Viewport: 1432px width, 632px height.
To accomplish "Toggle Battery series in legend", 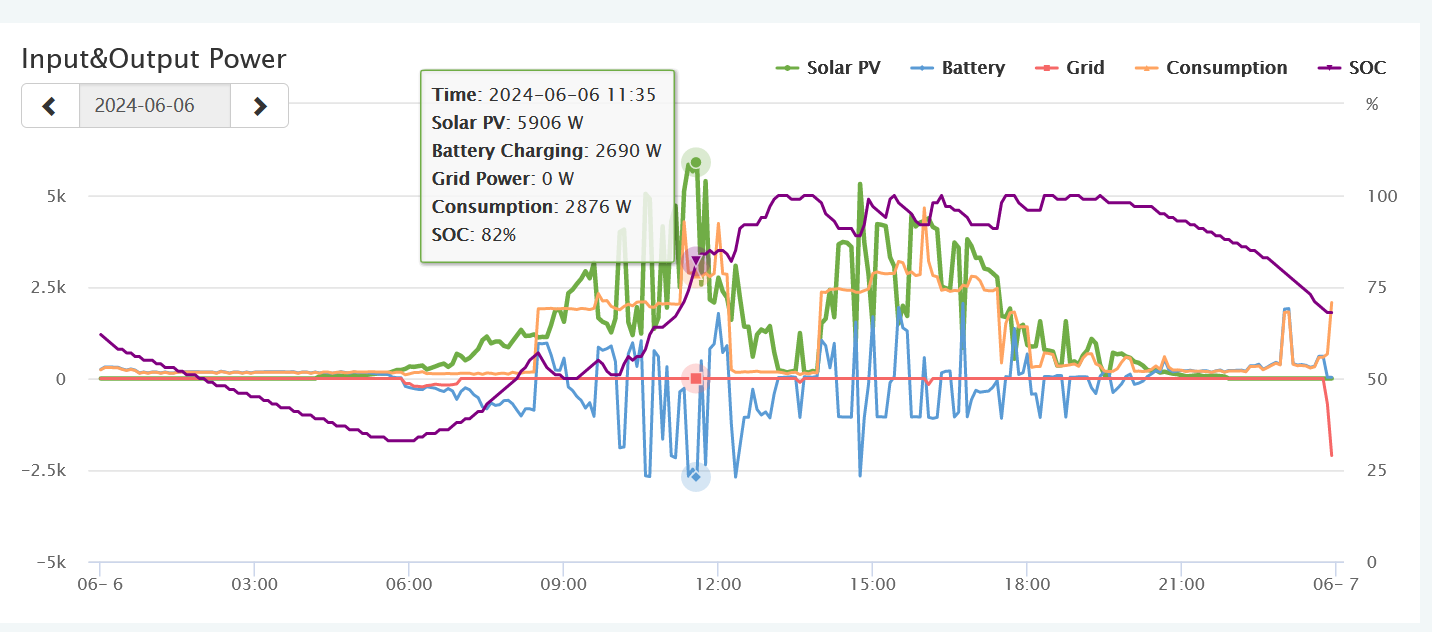I will coord(958,68).
